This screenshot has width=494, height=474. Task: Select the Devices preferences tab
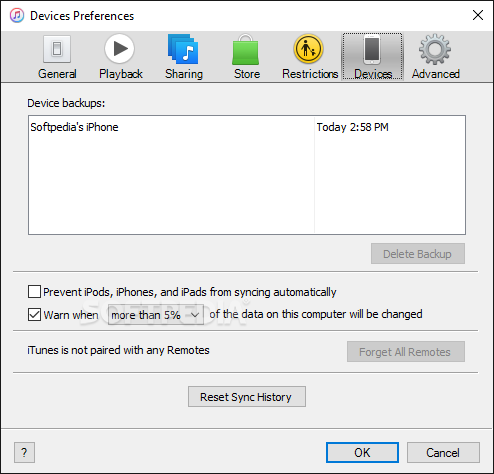pyautogui.click(x=372, y=57)
